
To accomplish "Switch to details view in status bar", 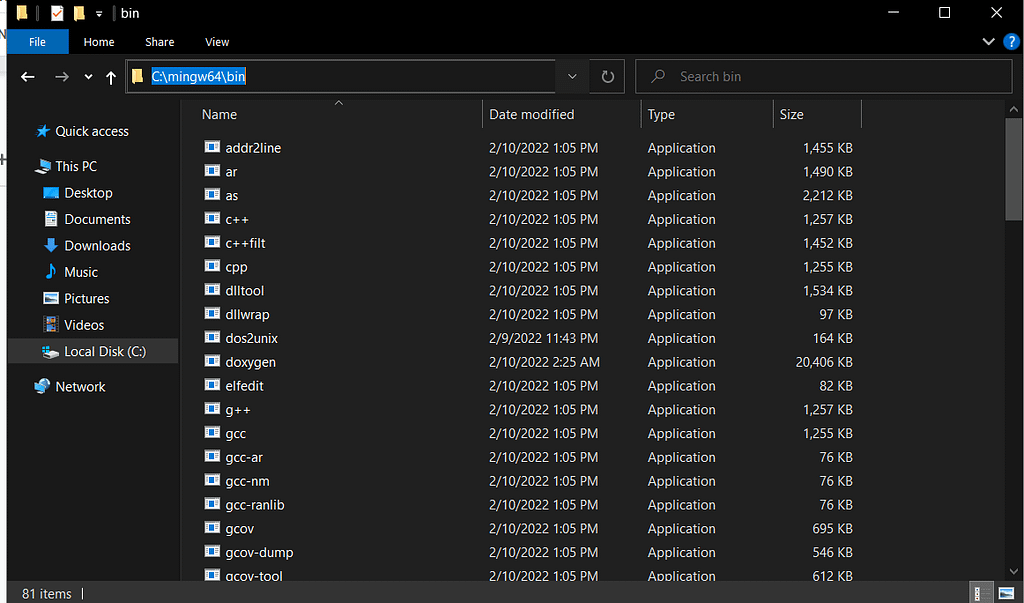I will pyautogui.click(x=980, y=593).
